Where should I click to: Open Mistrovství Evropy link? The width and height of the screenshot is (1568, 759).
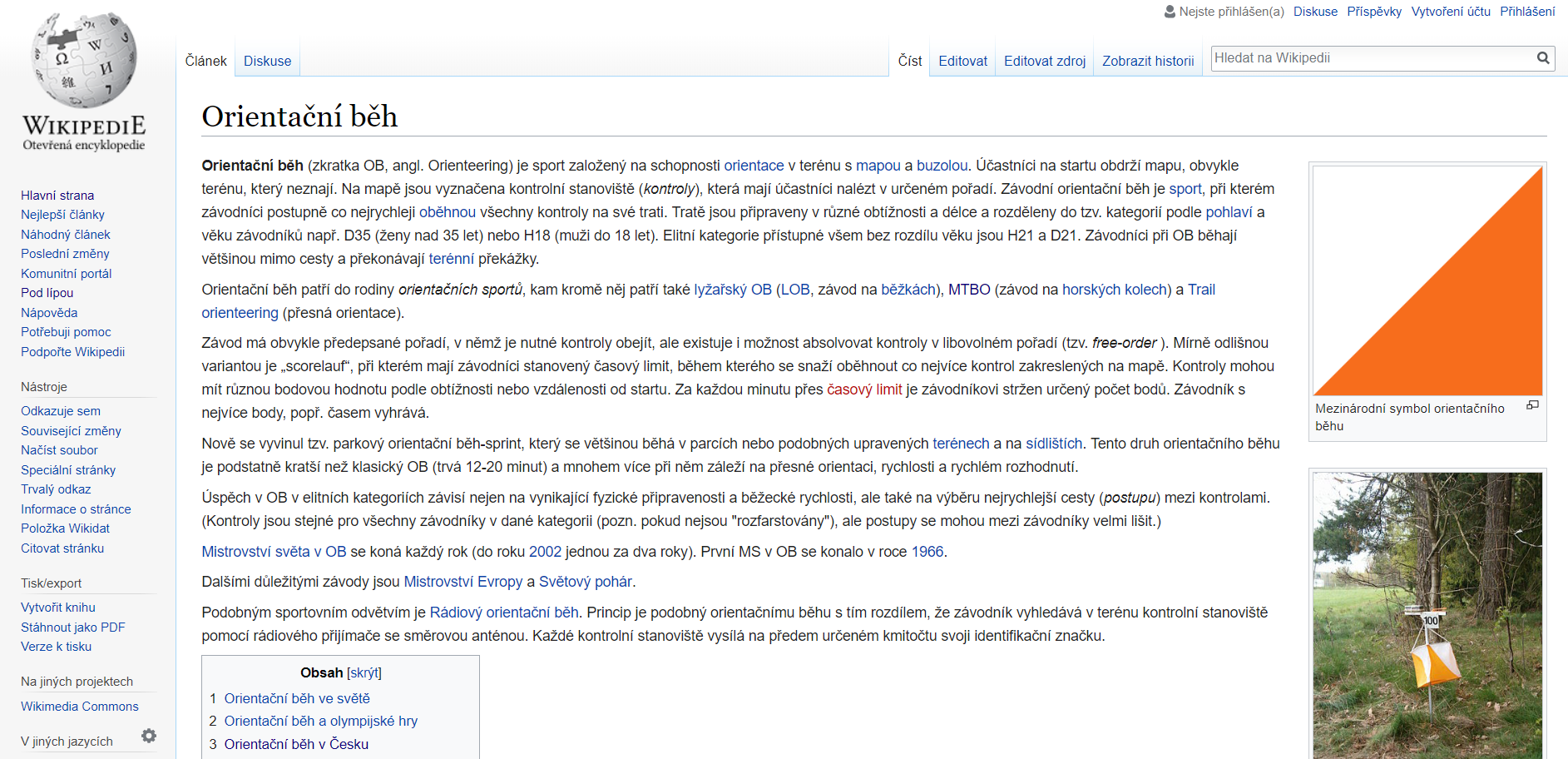463,582
